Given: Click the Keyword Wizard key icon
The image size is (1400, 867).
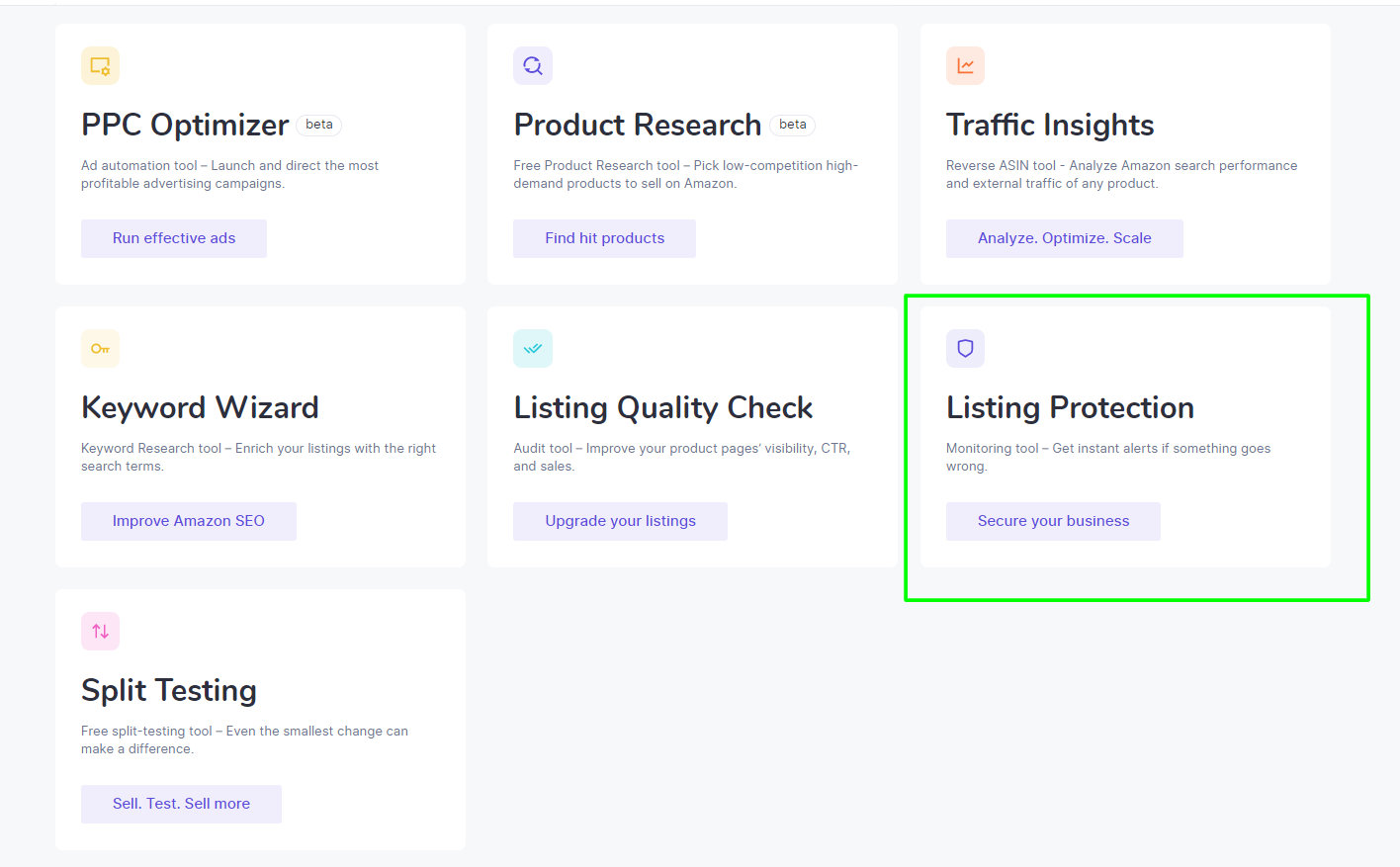Looking at the screenshot, I should [x=100, y=348].
